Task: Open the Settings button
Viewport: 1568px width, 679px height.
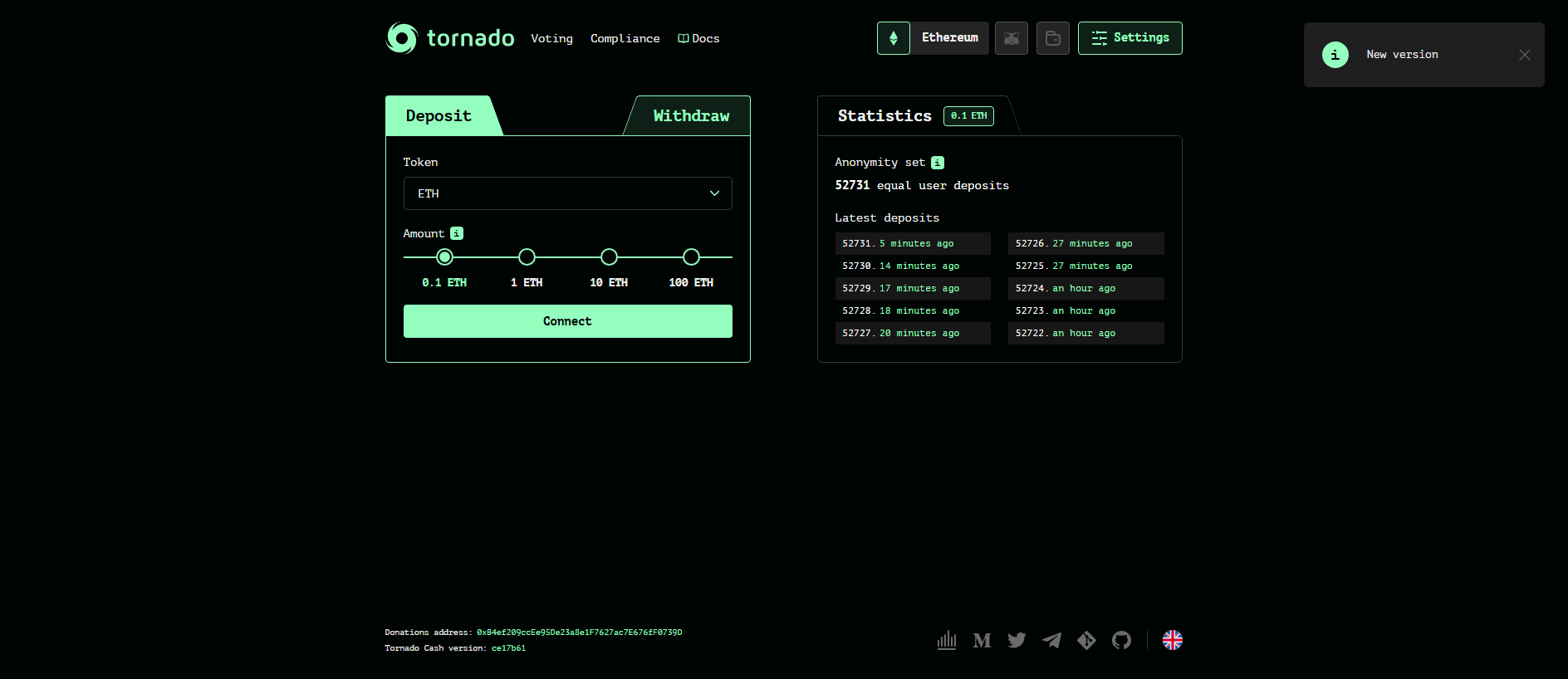Action: point(1130,38)
